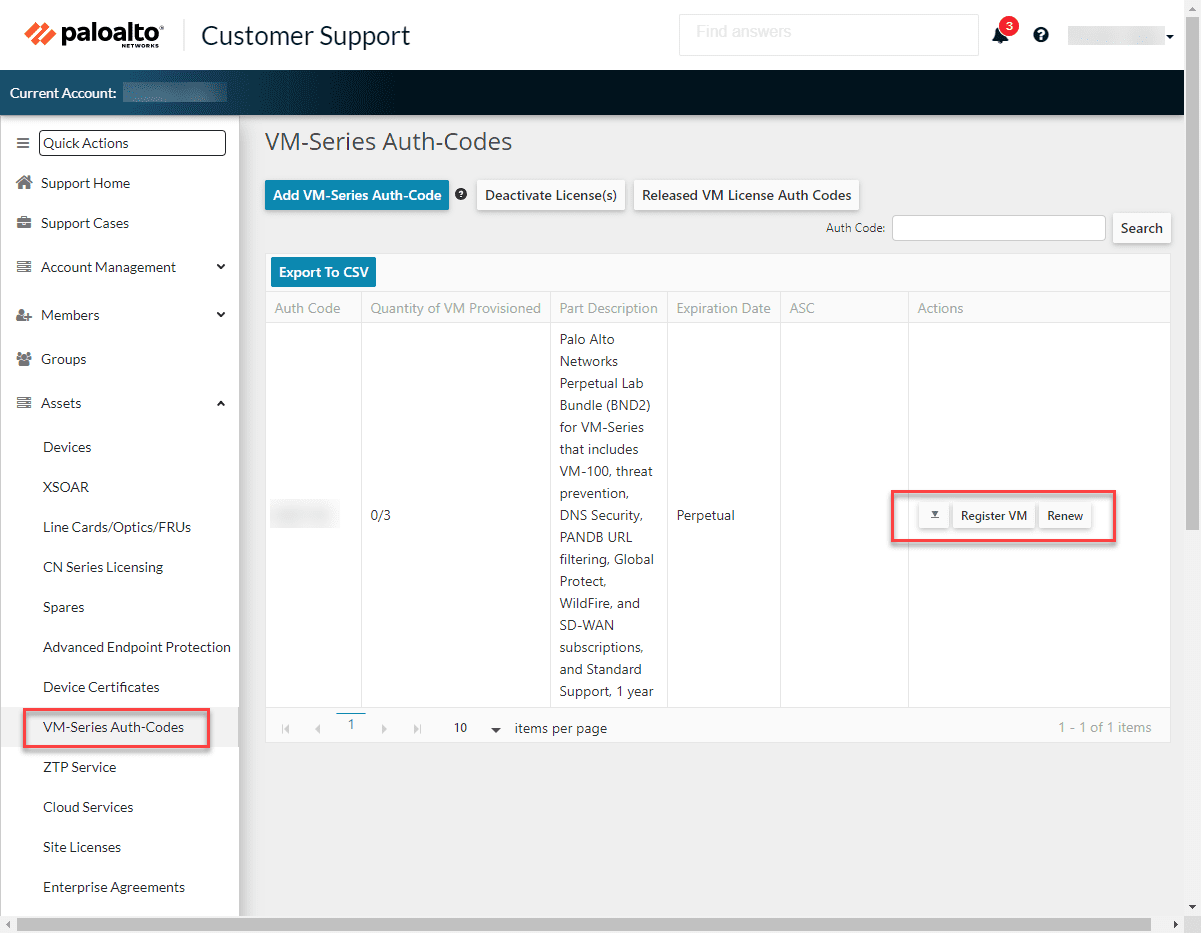Screen dimensions: 1201x933
Task: Collapse the Assets section
Action: pos(220,403)
